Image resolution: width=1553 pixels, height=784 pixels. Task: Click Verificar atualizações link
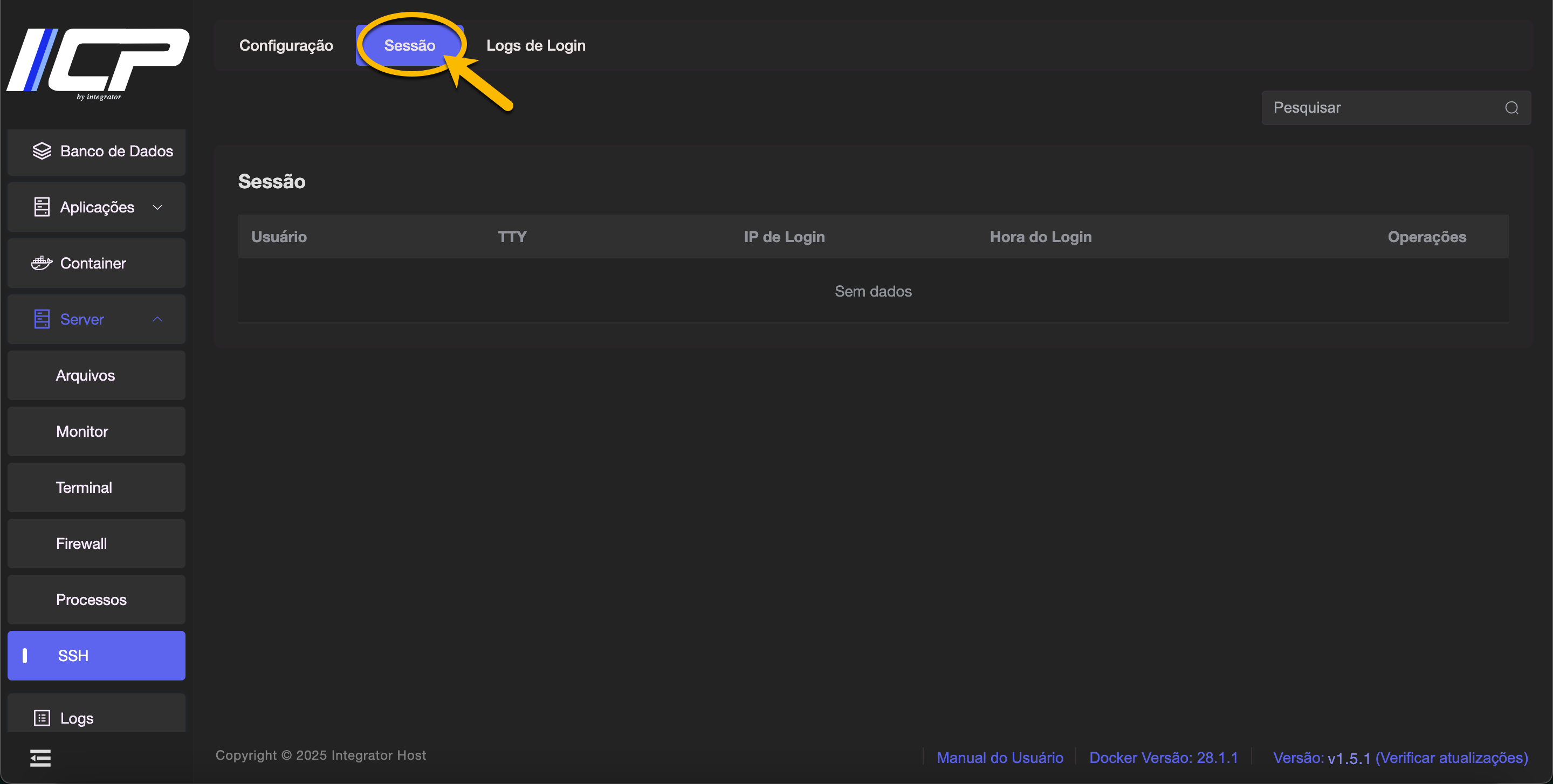1451,758
